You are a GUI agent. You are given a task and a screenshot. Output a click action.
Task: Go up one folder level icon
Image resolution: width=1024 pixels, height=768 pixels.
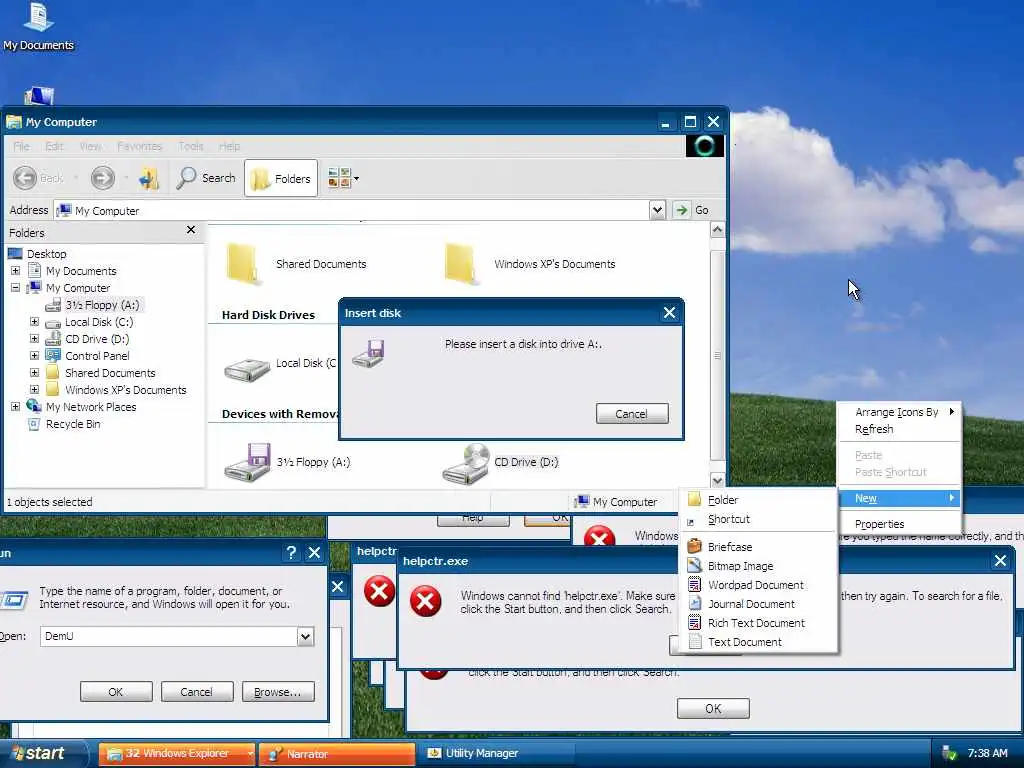[149, 178]
